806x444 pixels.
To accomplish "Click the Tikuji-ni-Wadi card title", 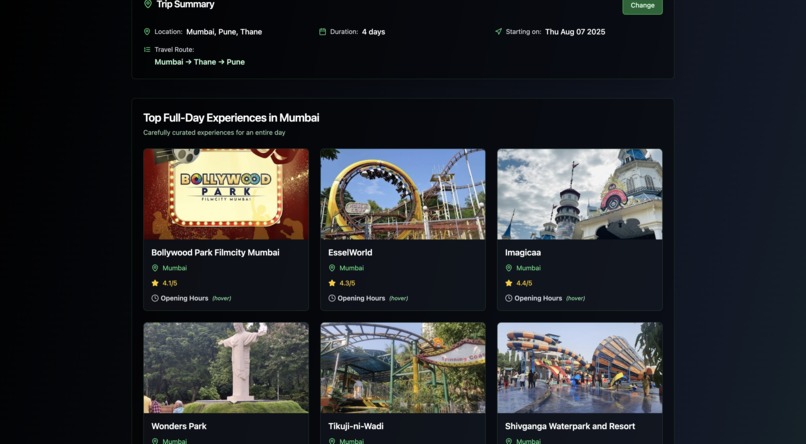I will click(356, 427).
